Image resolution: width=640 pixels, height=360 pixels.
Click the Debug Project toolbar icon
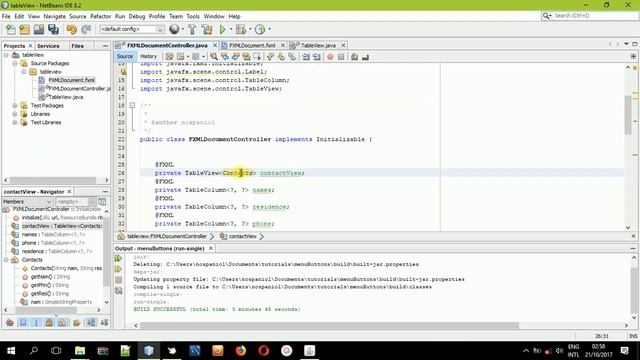(241, 29)
